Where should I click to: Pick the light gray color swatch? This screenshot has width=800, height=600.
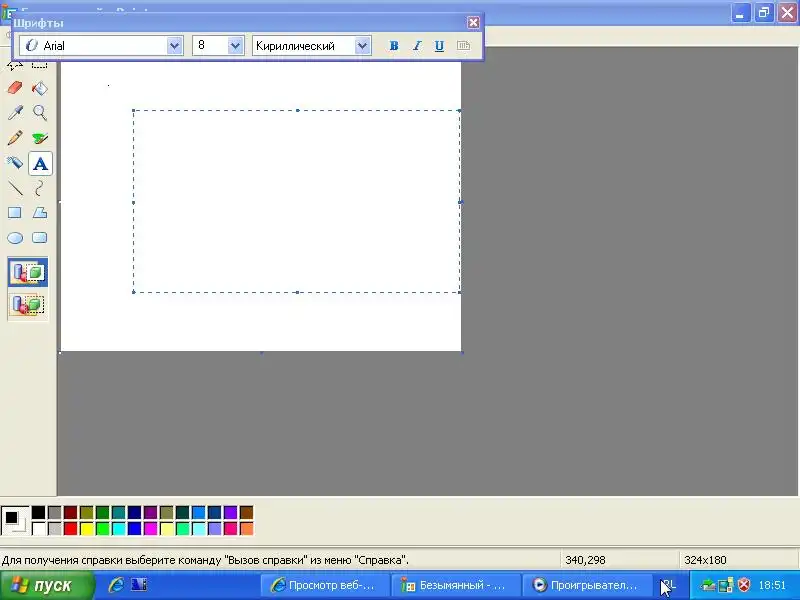(55, 528)
